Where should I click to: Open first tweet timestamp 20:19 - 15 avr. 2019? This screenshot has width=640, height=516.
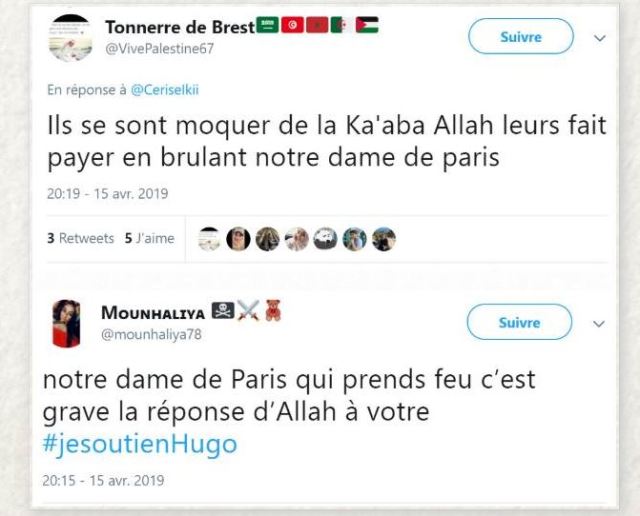107,193
